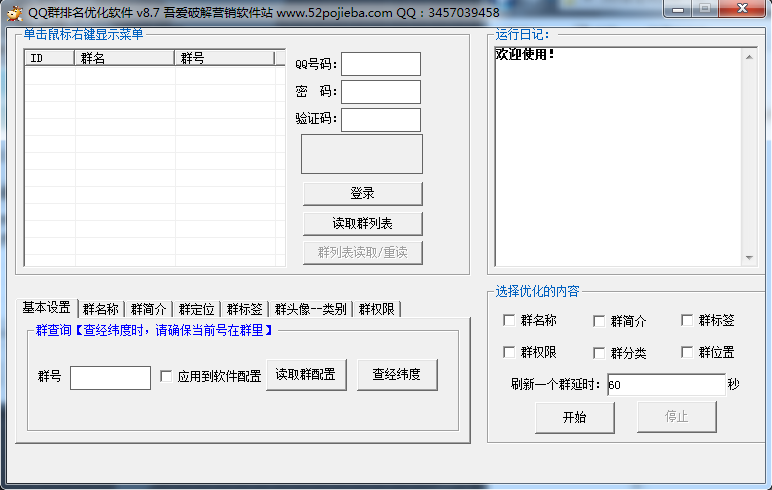Image resolution: width=772 pixels, height=490 pixels.
Task: Click the 验证码 input field
Action: click(381, 120)
